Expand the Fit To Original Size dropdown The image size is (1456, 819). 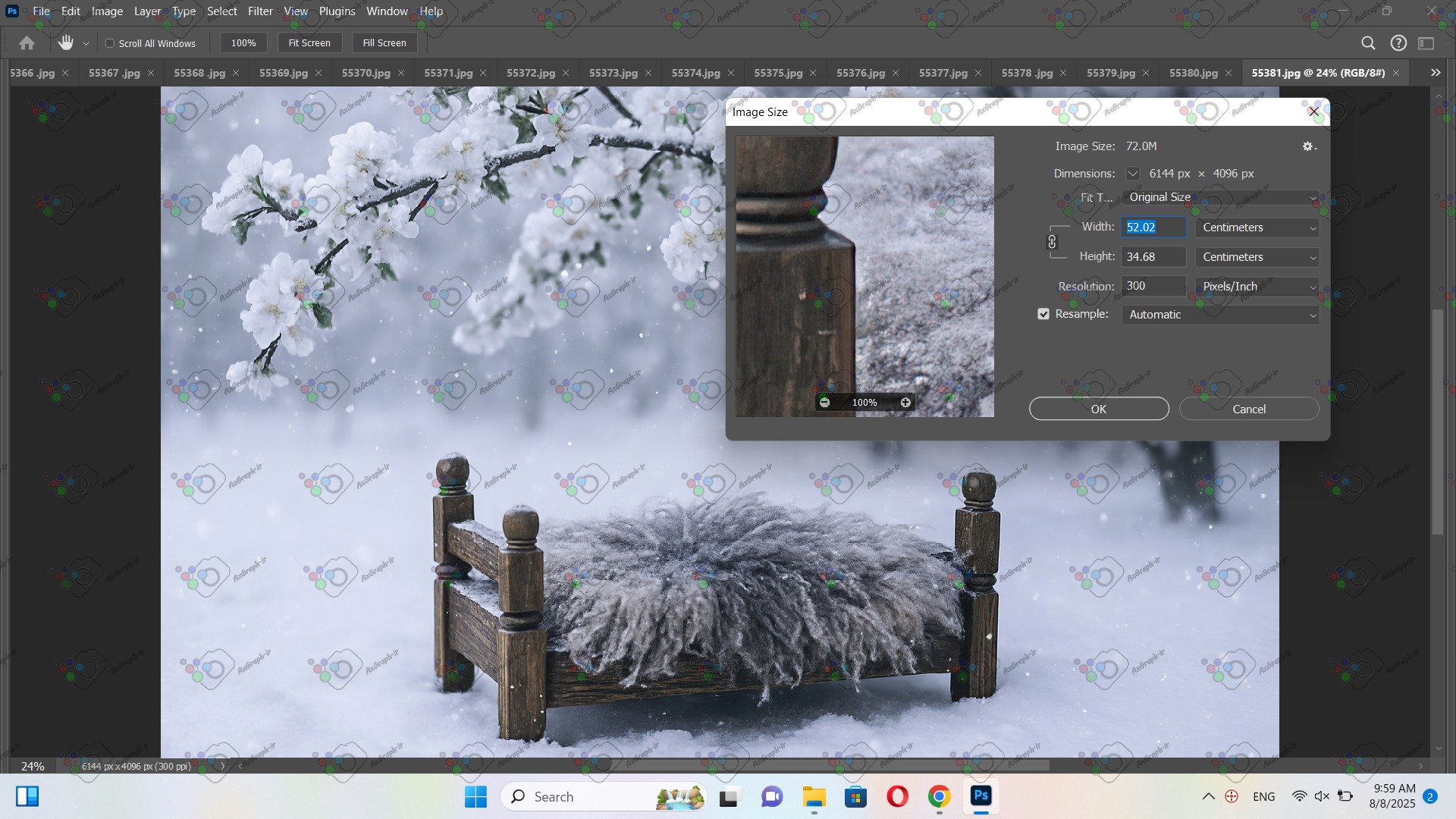coord(1219,197)
